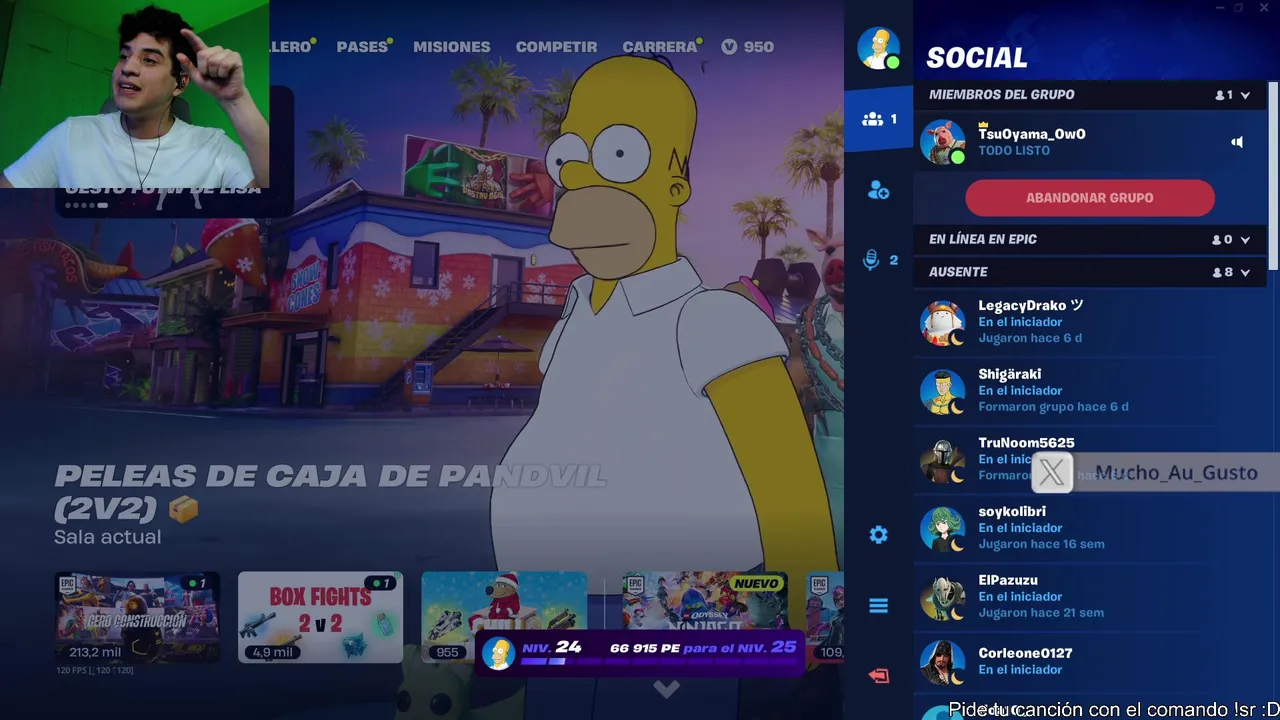Mute TsuOyama_OwO with speaker icon
The width and height of the screenshot is (1280, 720).
pyautogui.click(x=1237, y=142)
